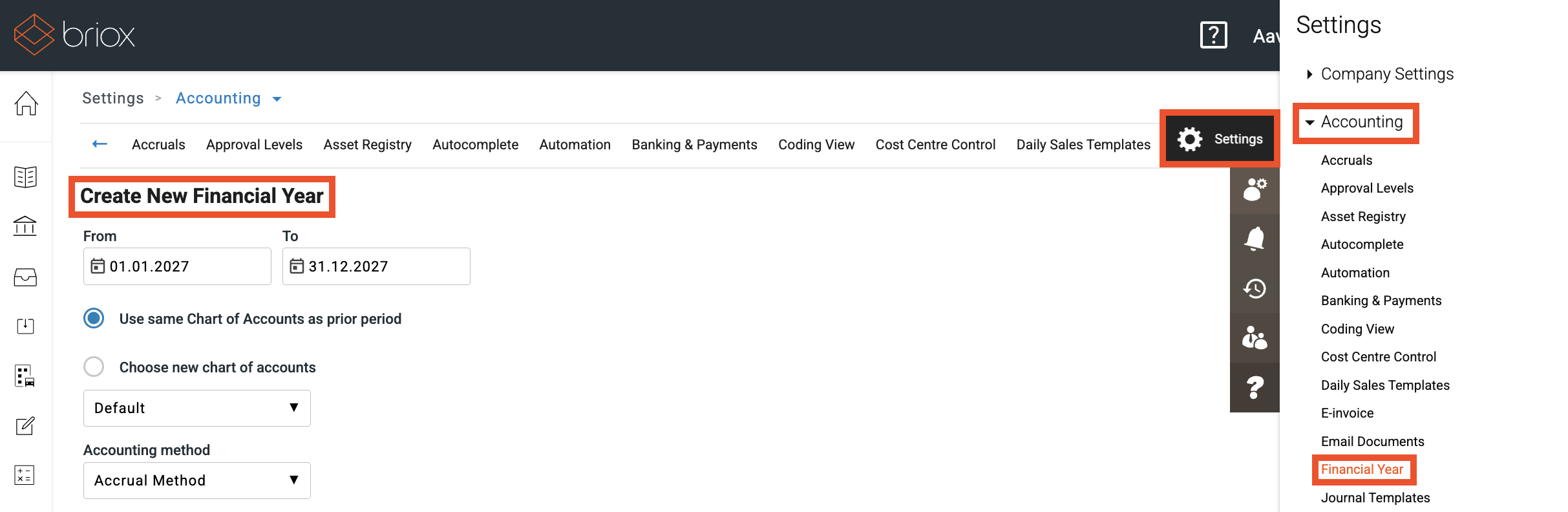1568x512 pixels.
Task: Click the home icon in left sidebar
Action: (x=26, y=103)
